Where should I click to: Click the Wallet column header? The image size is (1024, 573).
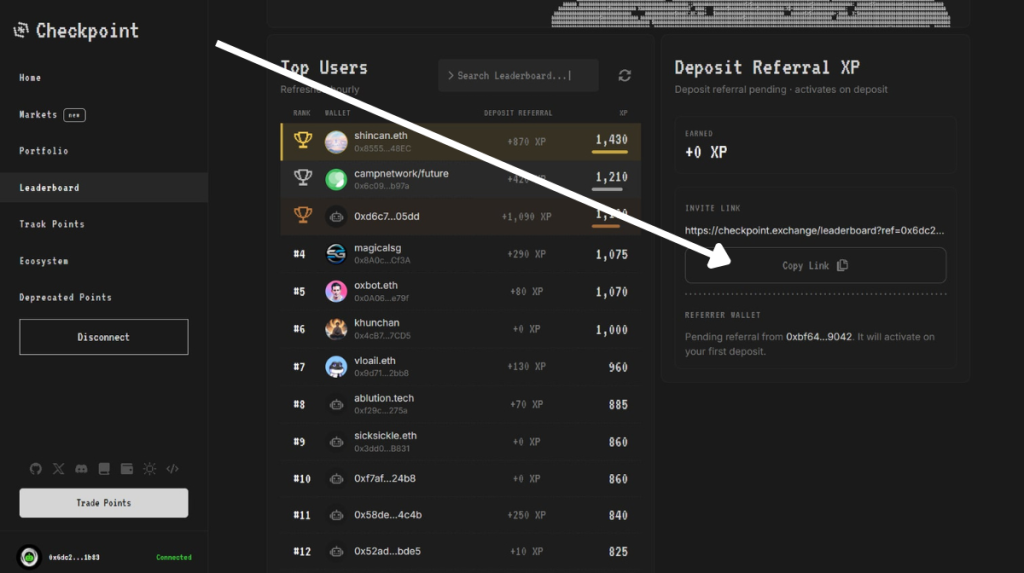tap(338, 113)
